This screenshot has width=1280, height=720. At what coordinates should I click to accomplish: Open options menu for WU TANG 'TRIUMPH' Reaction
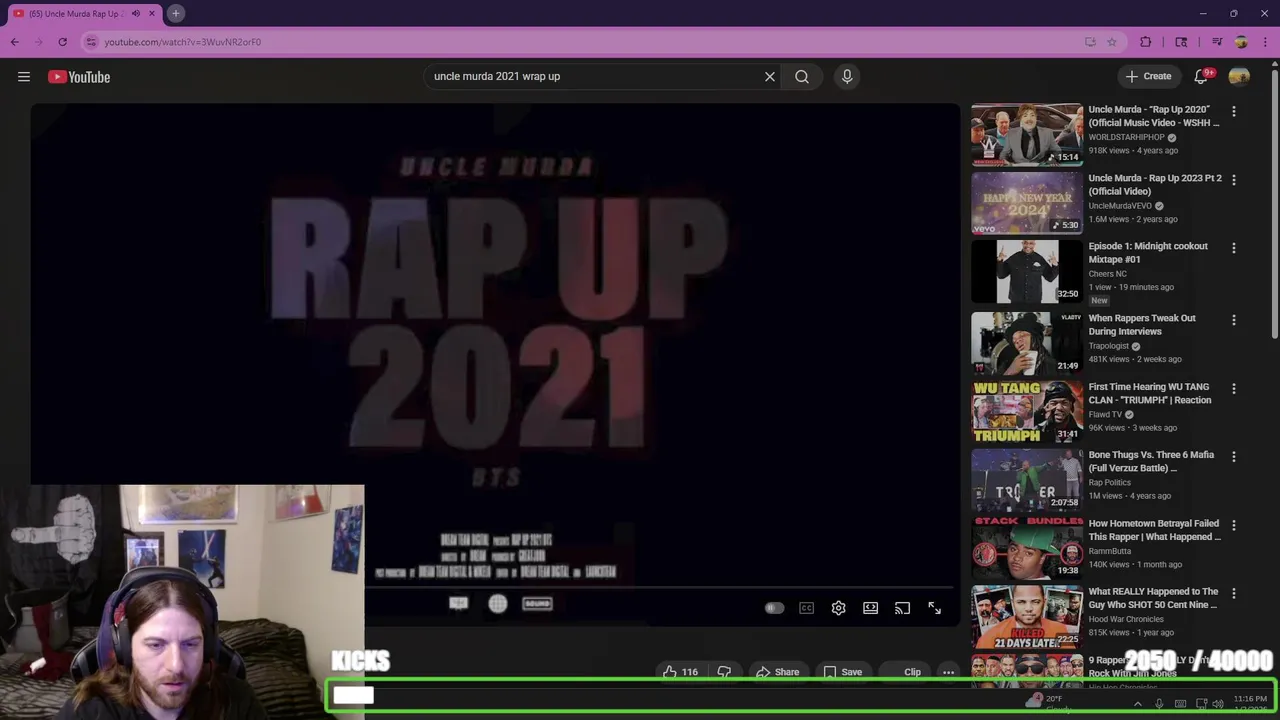1234,388
